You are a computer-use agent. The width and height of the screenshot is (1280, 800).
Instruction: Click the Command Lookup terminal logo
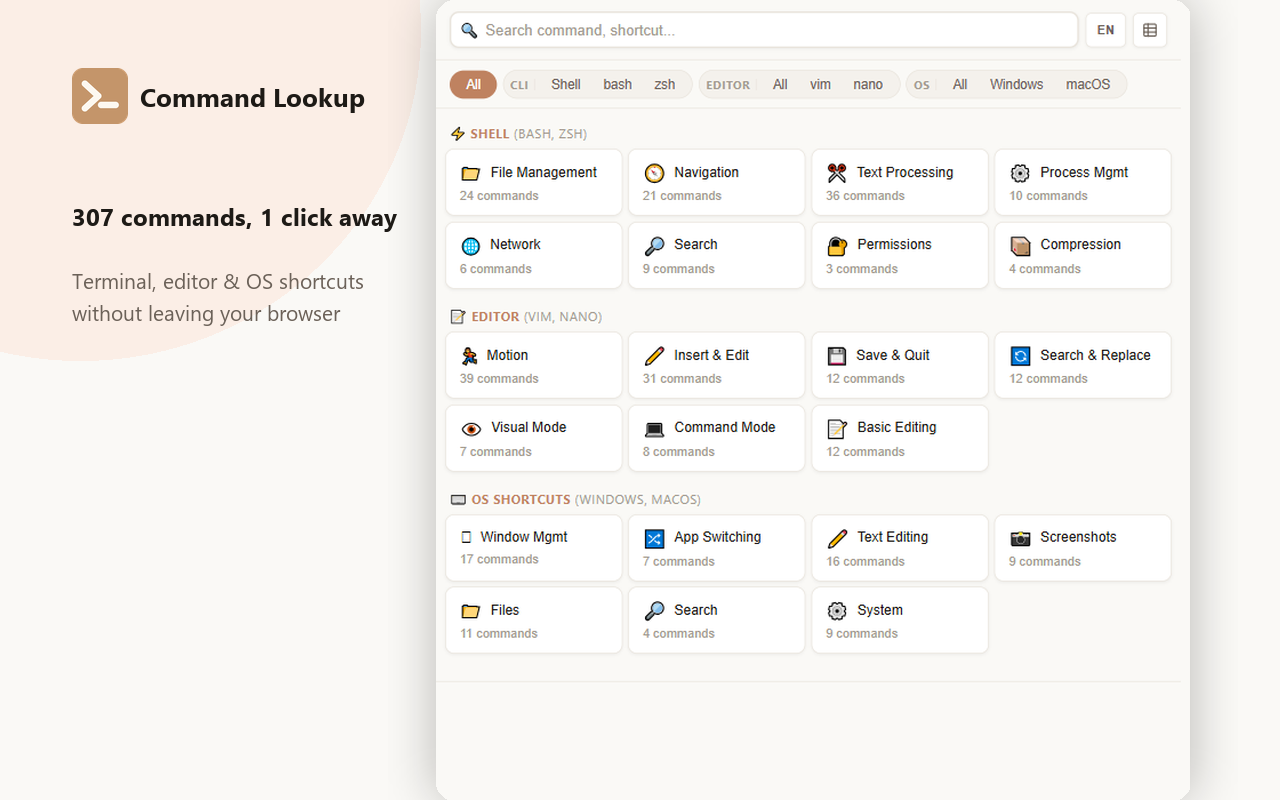coord(100,96)
